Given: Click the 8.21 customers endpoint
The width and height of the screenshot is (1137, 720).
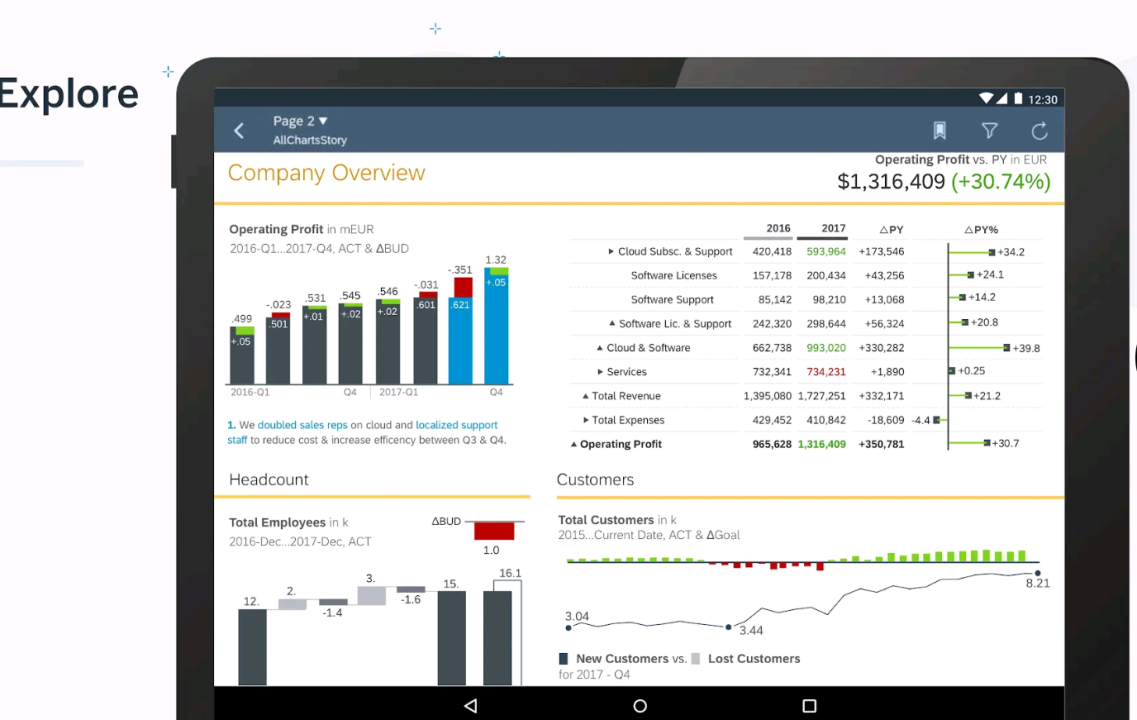Looking at the screenshot, I should 1038,574.
